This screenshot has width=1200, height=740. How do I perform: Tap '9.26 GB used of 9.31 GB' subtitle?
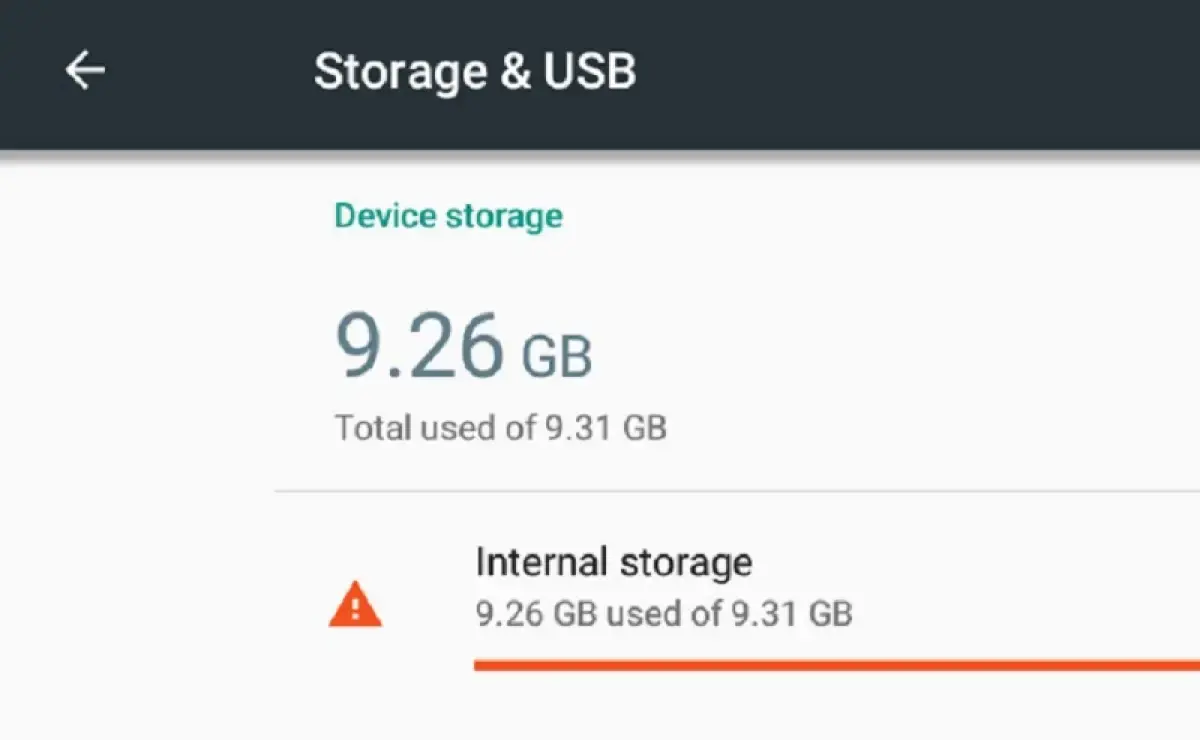(663, 613)
